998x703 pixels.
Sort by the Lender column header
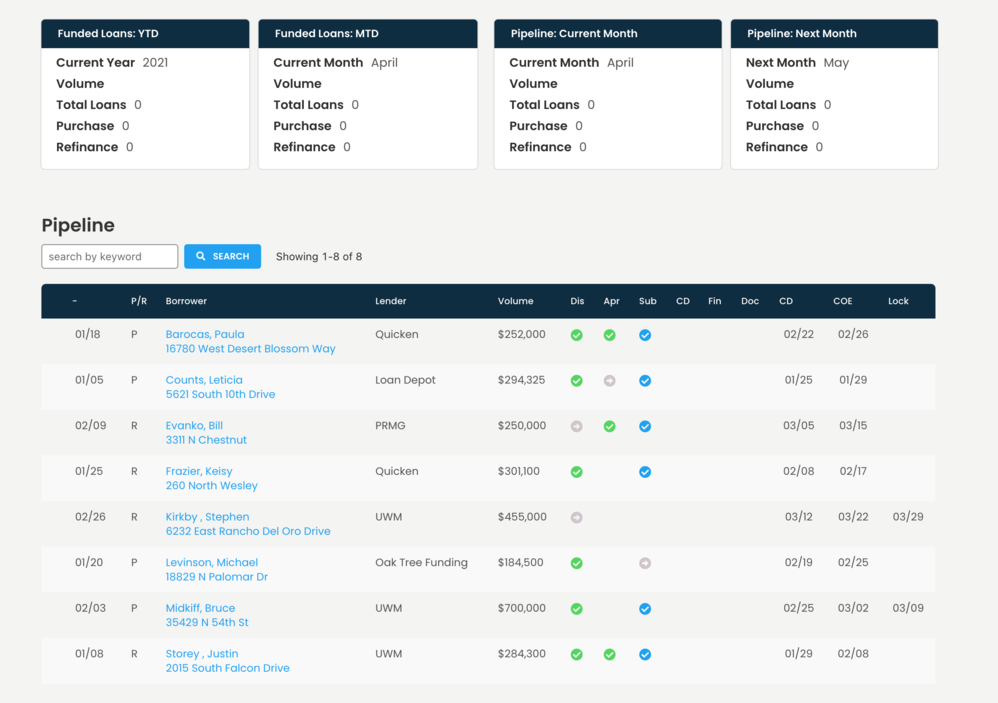click(390, 301)
